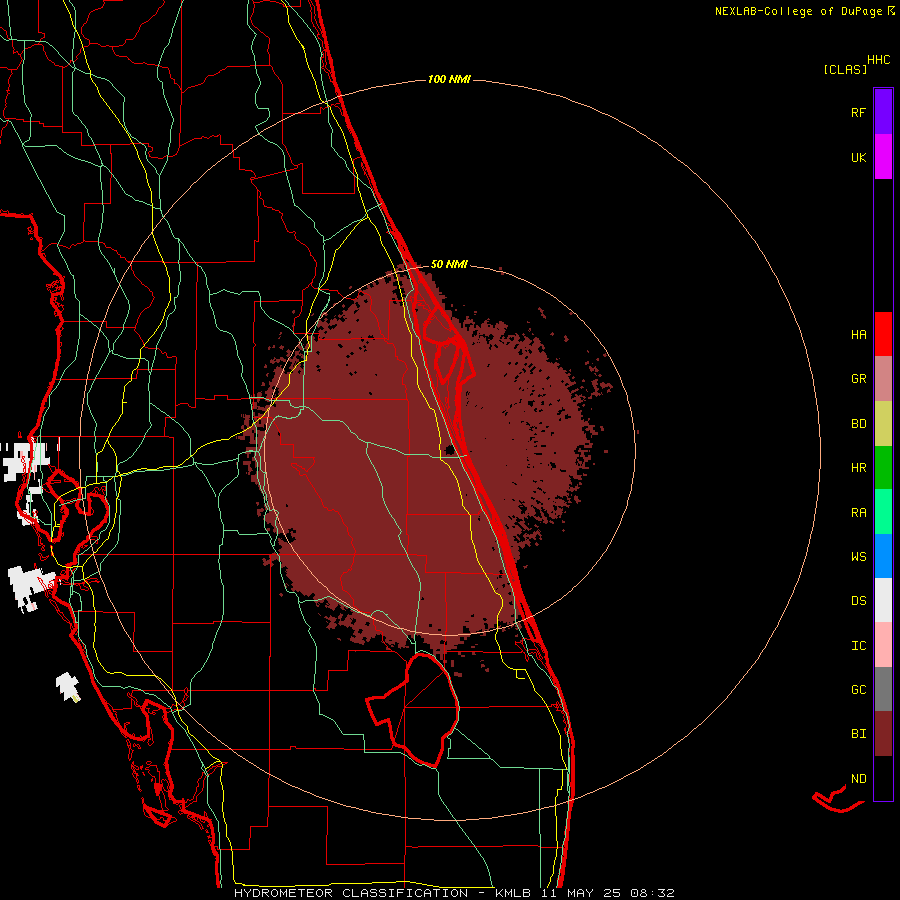The width and height of the screenshot is (900, 900).
Task: Select the GC gray legend swatch
Action: [x=883, y=689]
